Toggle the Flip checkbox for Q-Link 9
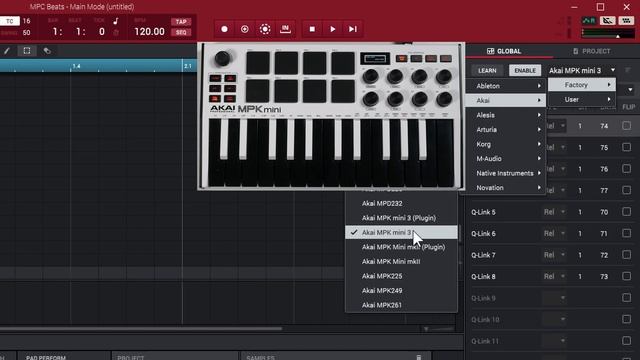640x360 pixels. 627,298
